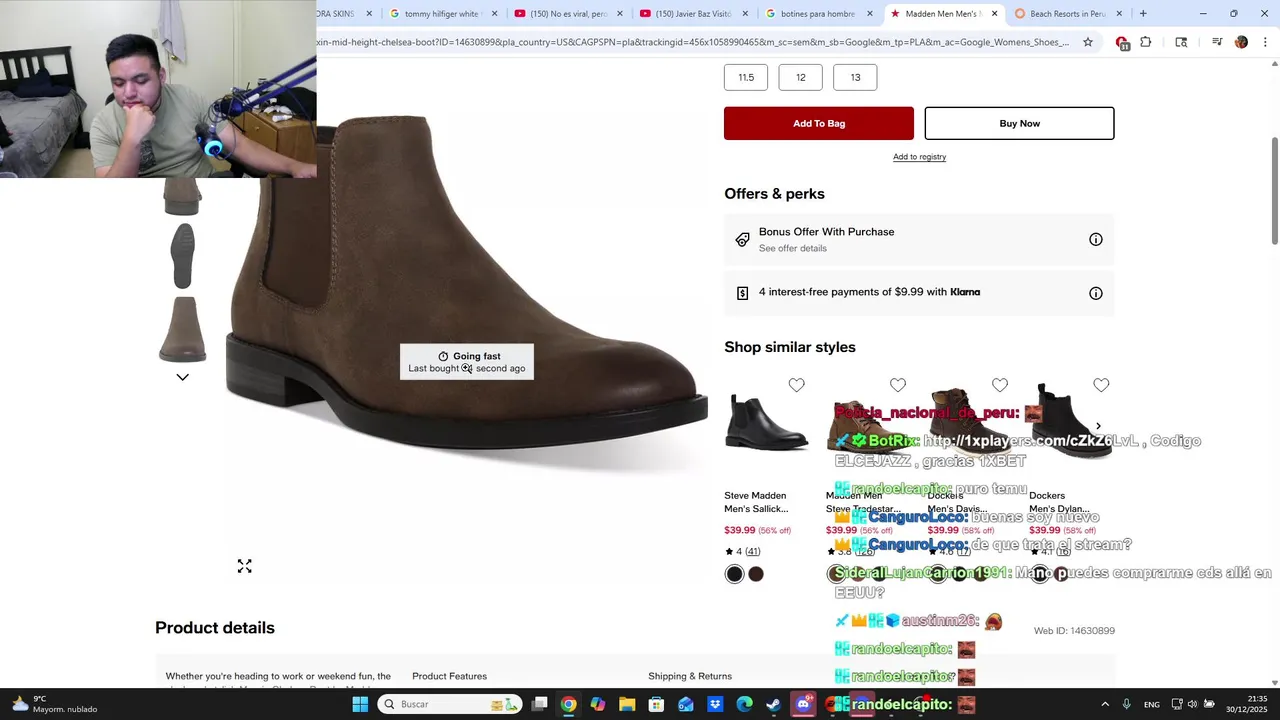The width and height of the screenshot is (1280, 720).
Task: Bookmark this page with the star icon
Action: [1088, 42]
